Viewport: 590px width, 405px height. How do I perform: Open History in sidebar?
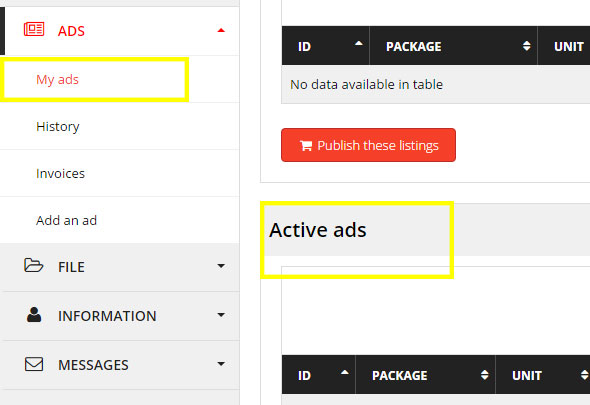pyautogui.click(x=58, y=126)
